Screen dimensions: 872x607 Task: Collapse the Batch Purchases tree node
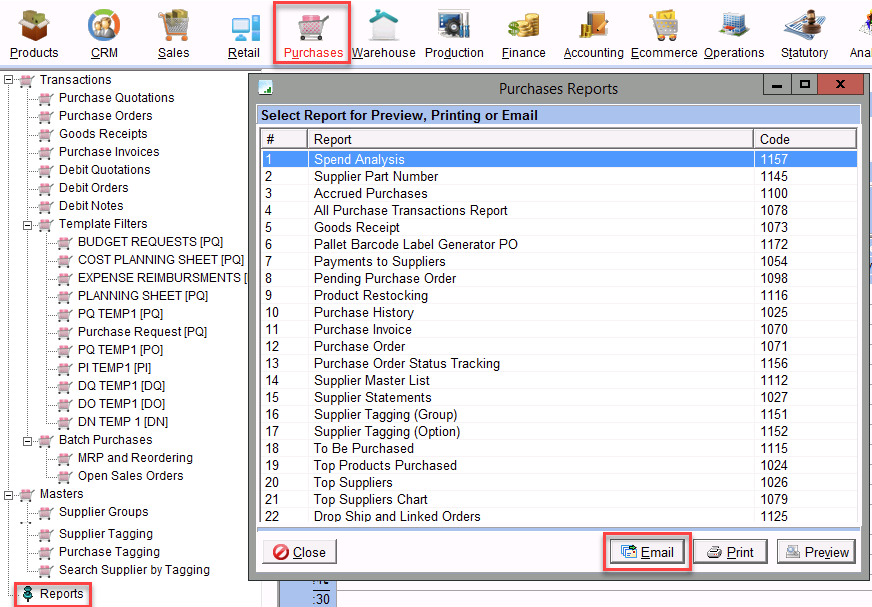28,440
